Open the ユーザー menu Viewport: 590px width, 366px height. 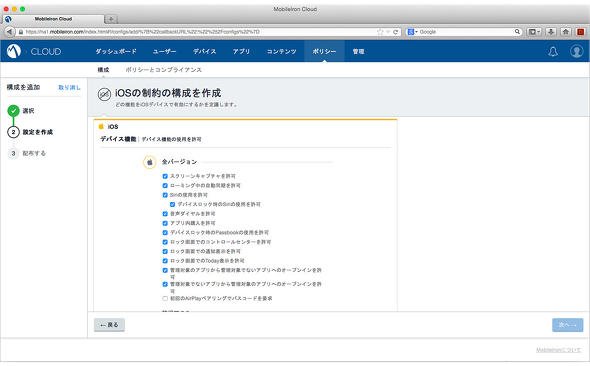164,52
